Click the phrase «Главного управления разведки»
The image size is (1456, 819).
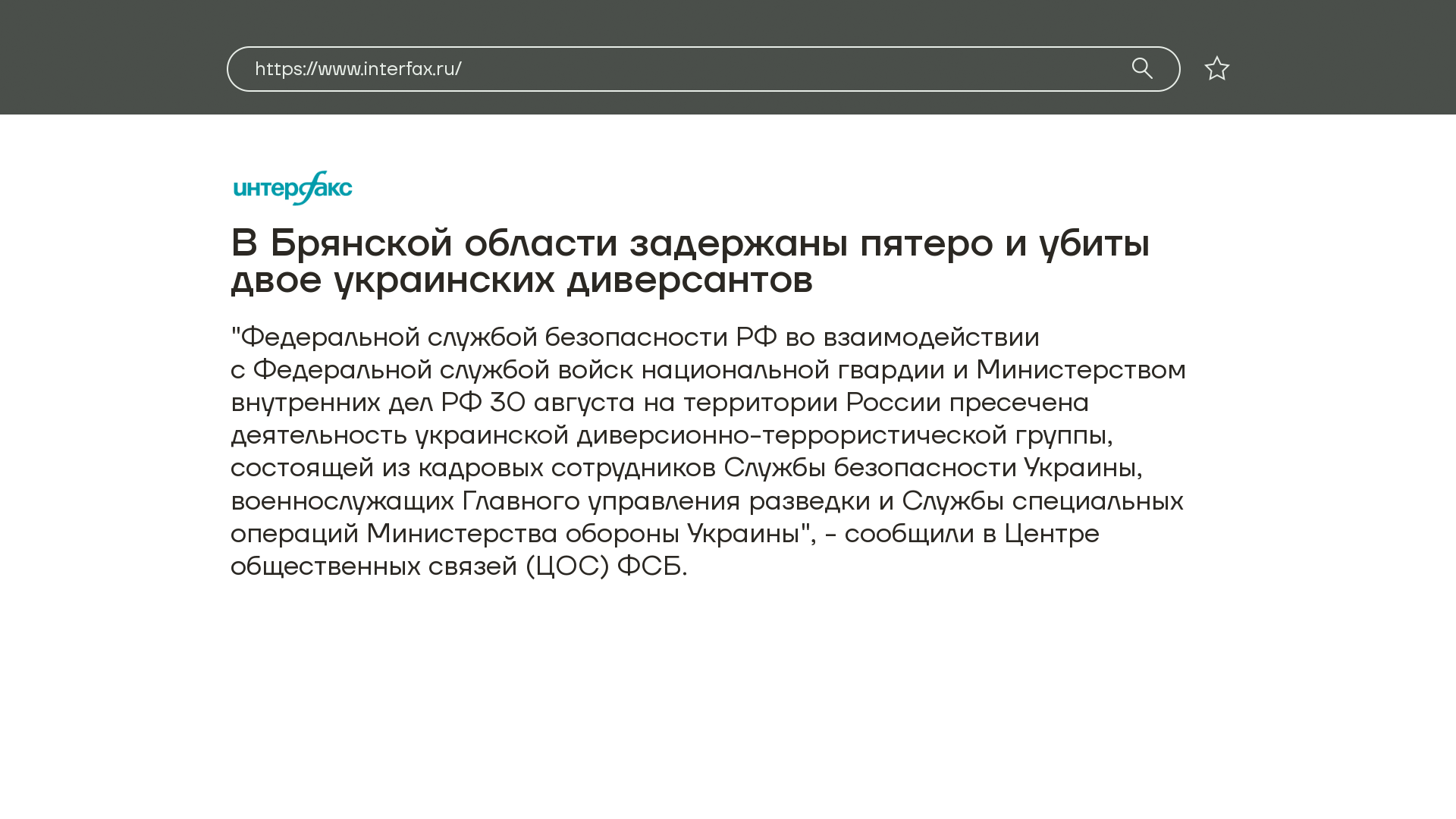(x=666, y=501)
